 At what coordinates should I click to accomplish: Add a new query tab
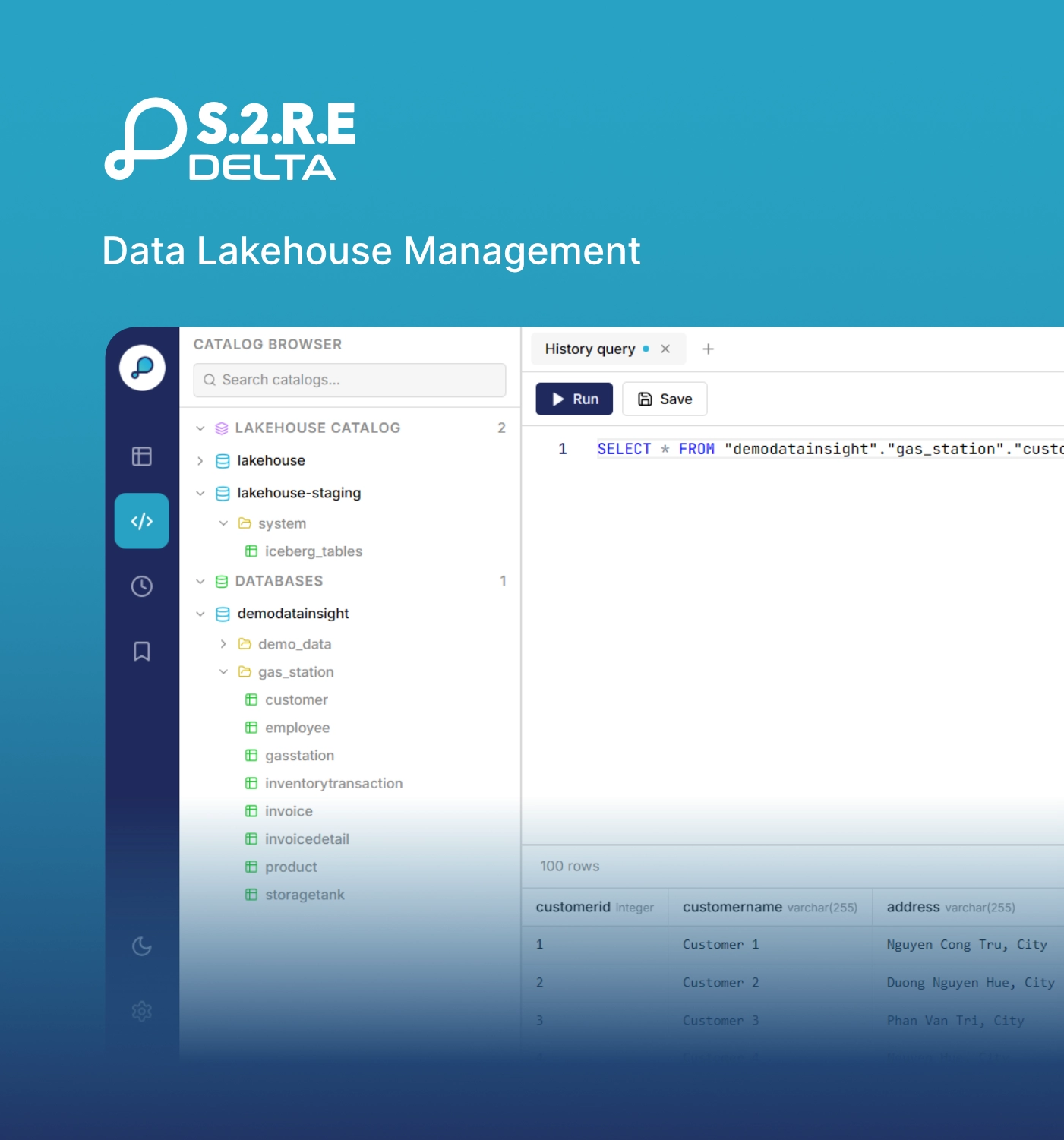point(709,349)
